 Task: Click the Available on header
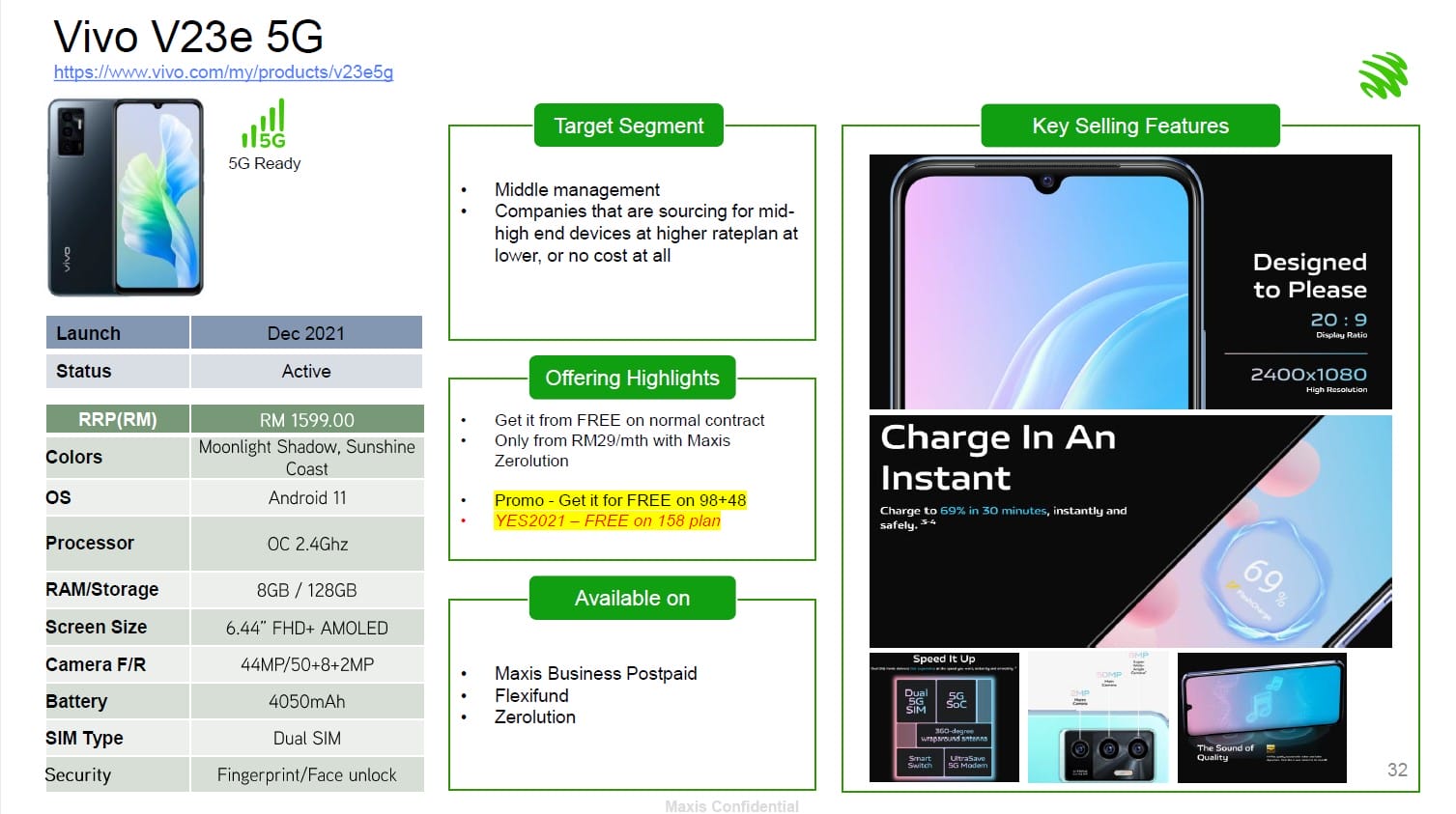point(632,598)
